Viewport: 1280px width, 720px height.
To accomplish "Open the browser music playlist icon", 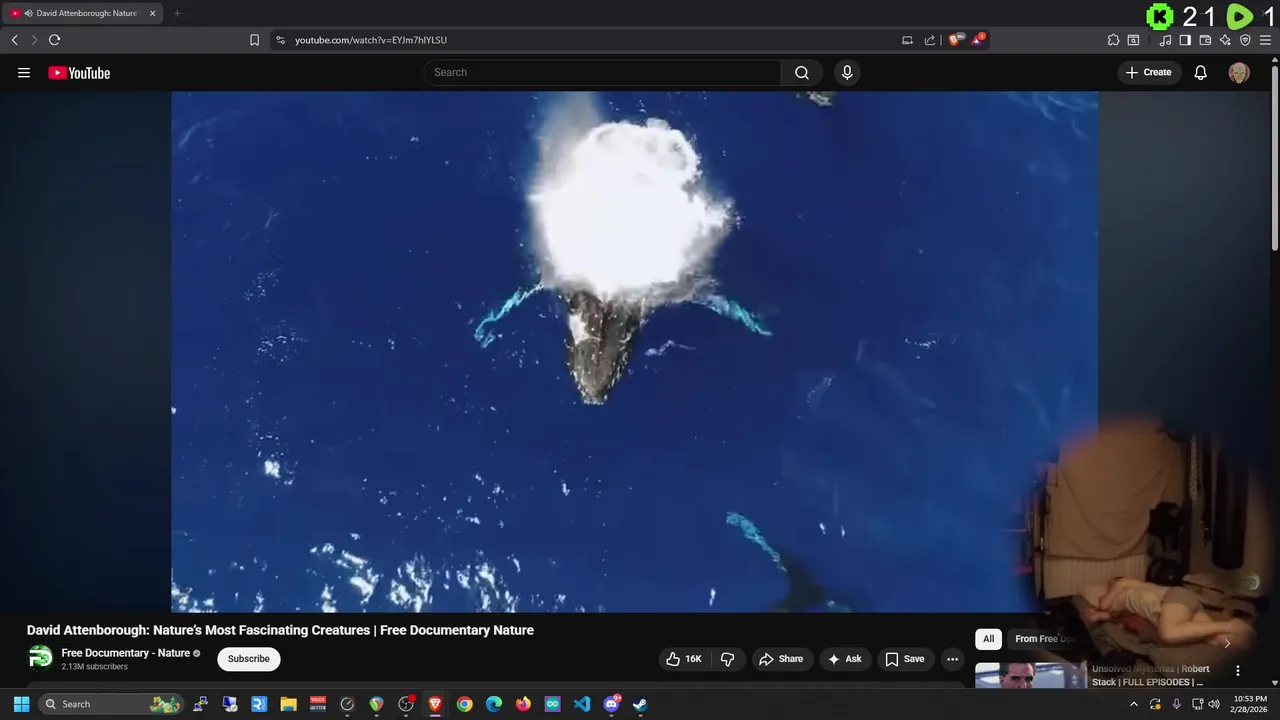I will point(1165,40).
